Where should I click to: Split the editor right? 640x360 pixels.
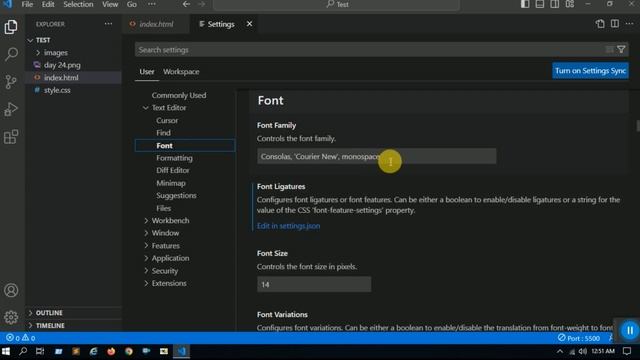pyautogui.click(x=615, y=24)
